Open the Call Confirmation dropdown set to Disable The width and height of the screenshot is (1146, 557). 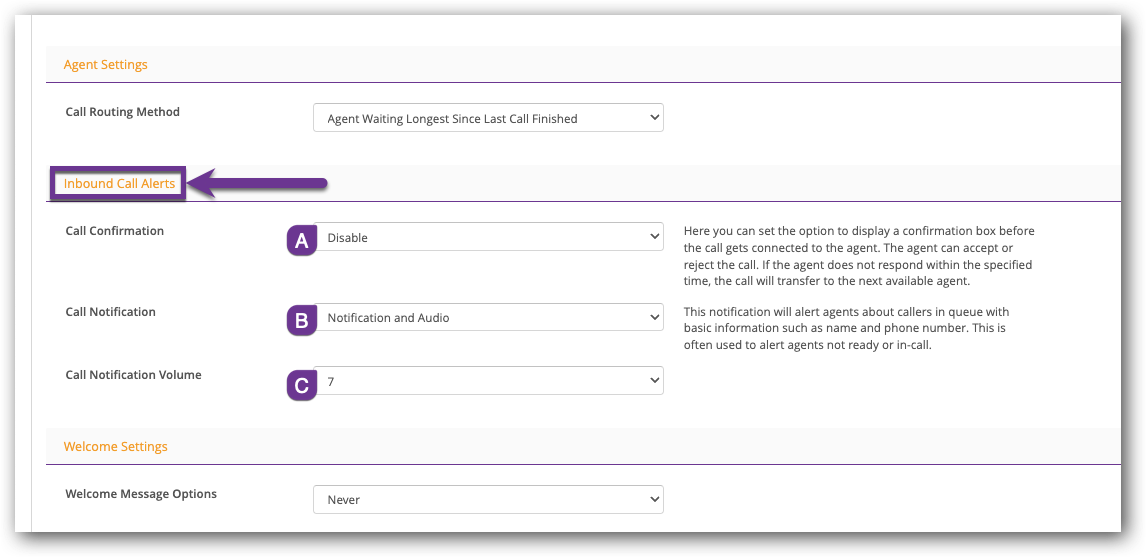pyautogui.click(x=488, y=237)
